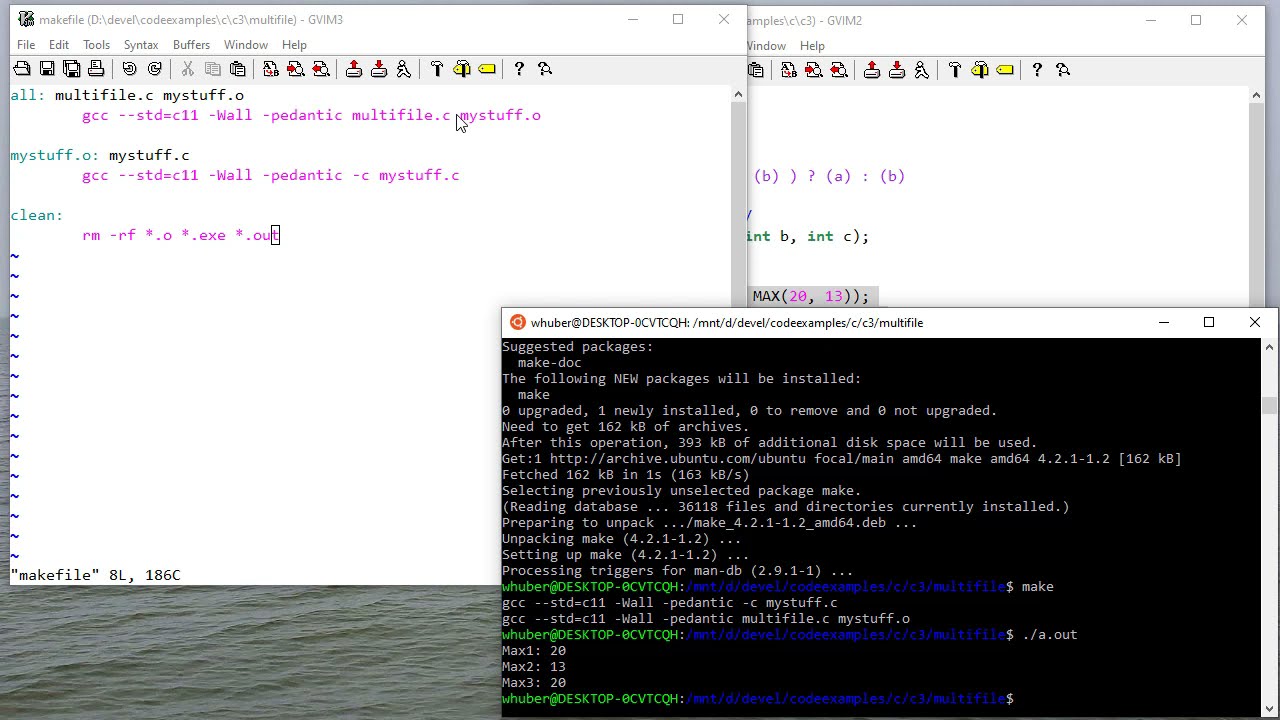The width and height of the screenshot is (1280, 720).
Task: Print the makefile using GVIM3 printer icon
Action: [96, 69]
